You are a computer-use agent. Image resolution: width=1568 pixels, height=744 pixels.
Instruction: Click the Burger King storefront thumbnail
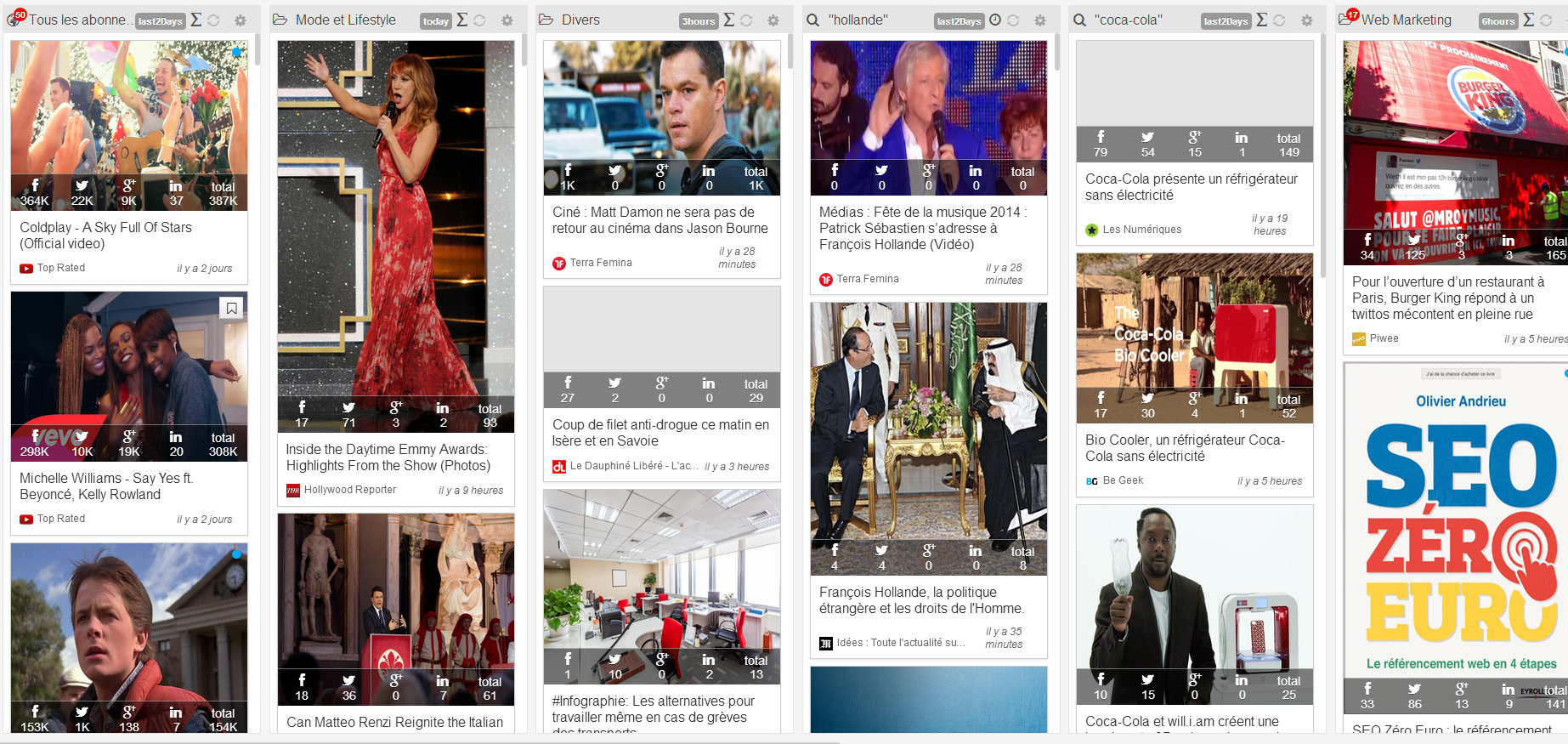click(x=1456, y=153)
